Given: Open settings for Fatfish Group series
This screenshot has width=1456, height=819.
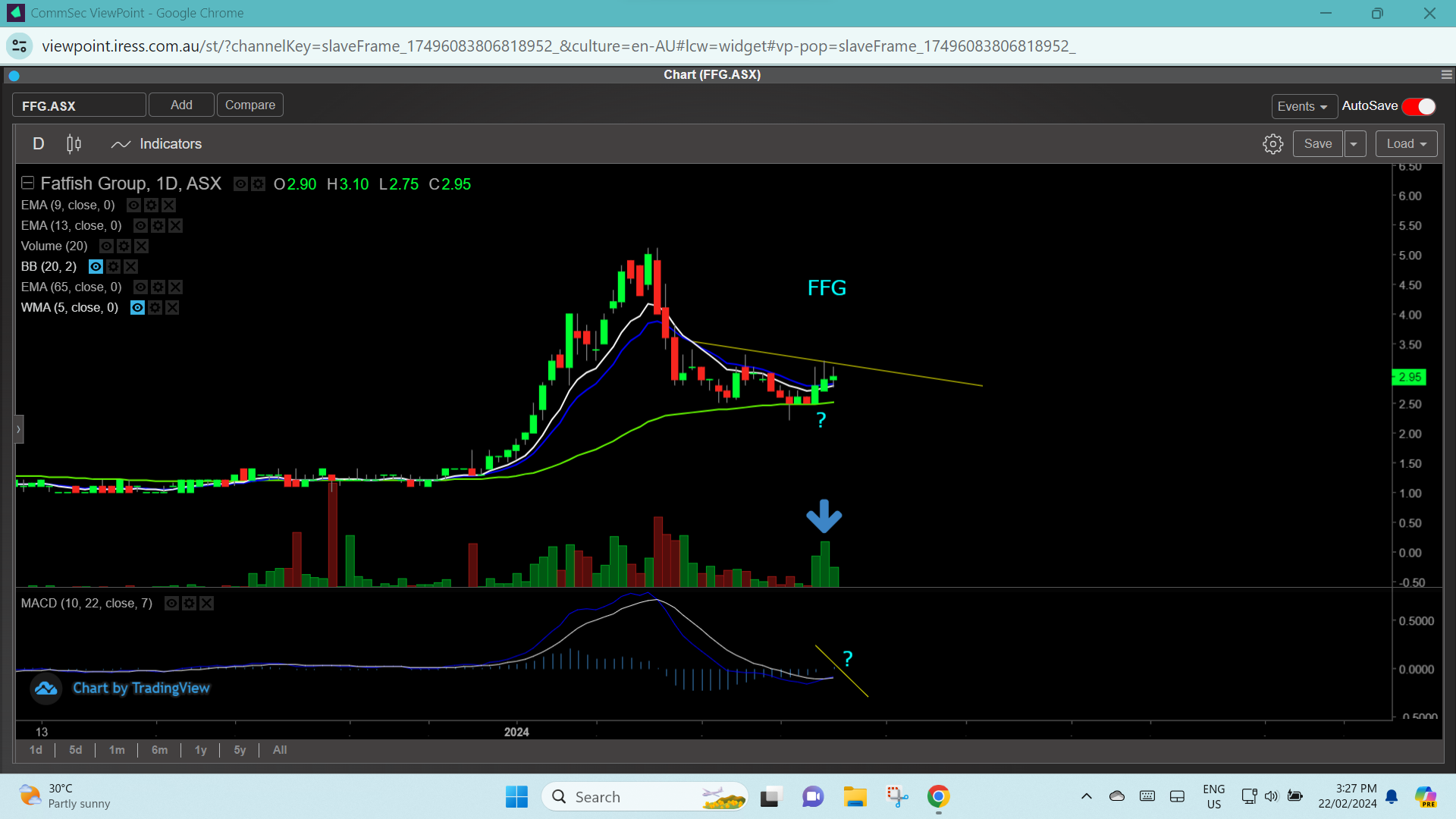Looking at the screenshot, I should (258, 184).
